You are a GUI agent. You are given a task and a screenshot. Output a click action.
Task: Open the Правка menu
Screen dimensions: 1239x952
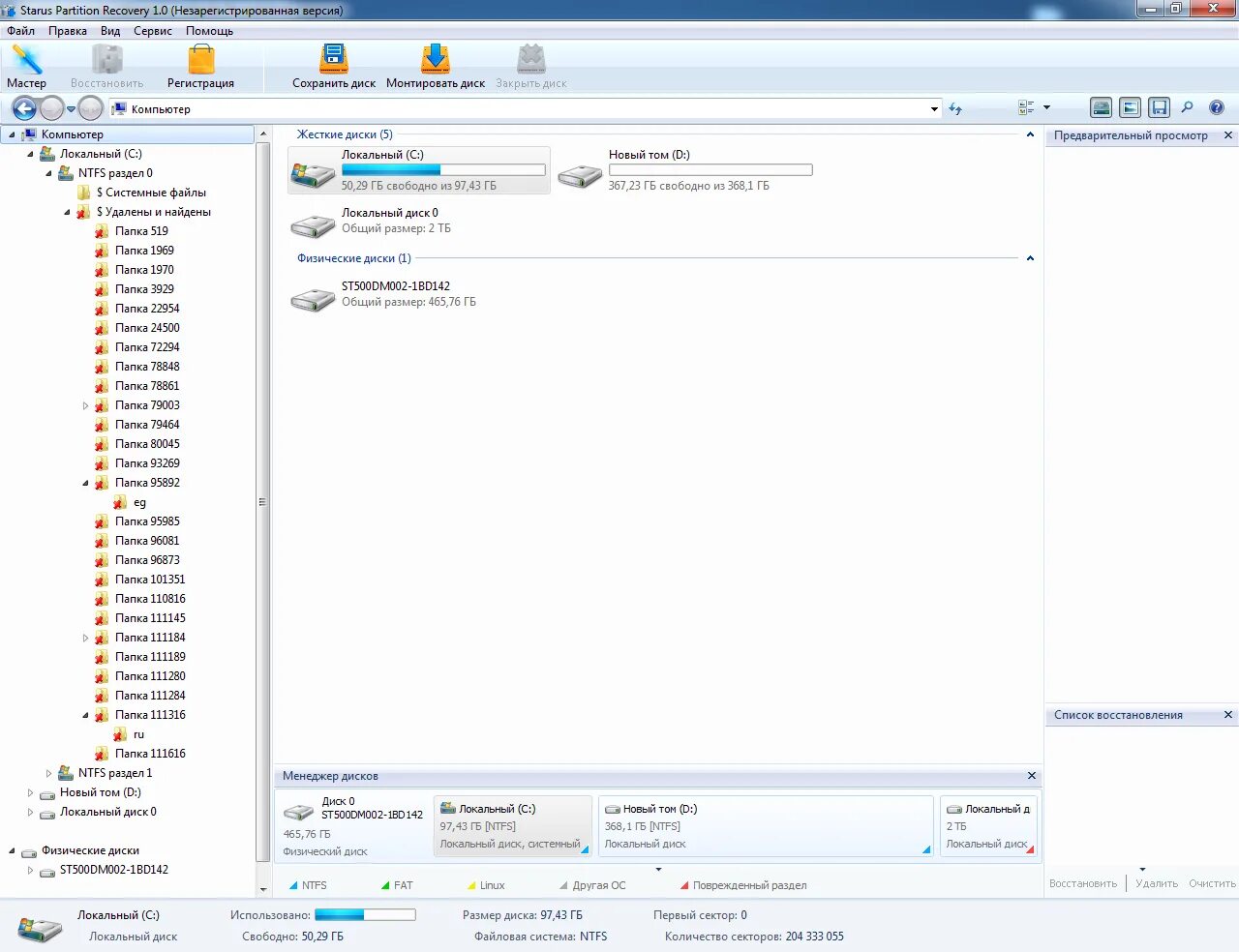pyautogui.click(x=68, y=31)
